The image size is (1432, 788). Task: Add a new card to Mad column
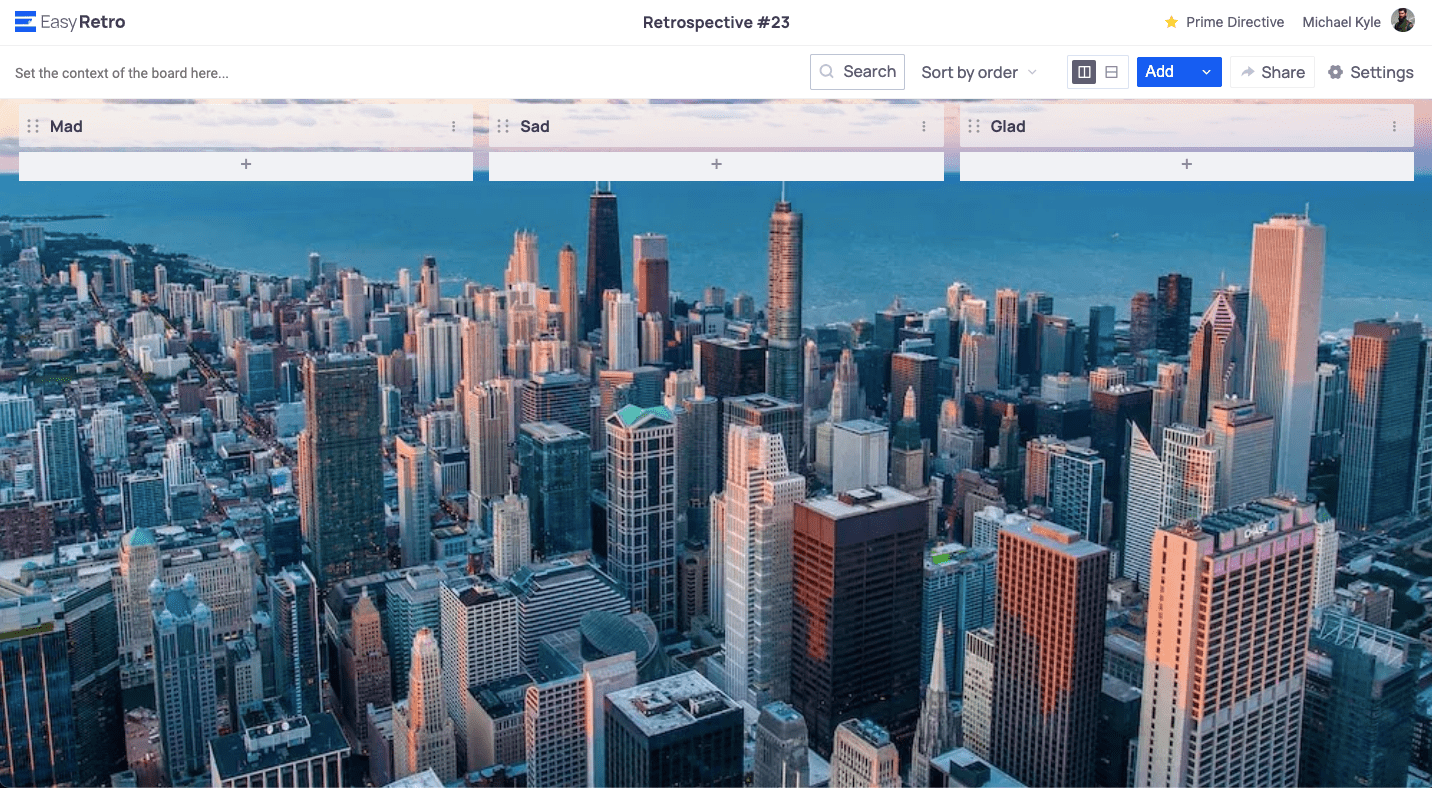(246, 165)
